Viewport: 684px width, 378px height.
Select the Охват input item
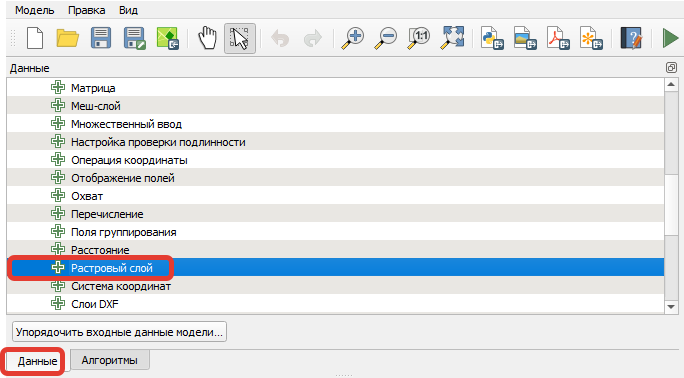coord(335,196)
